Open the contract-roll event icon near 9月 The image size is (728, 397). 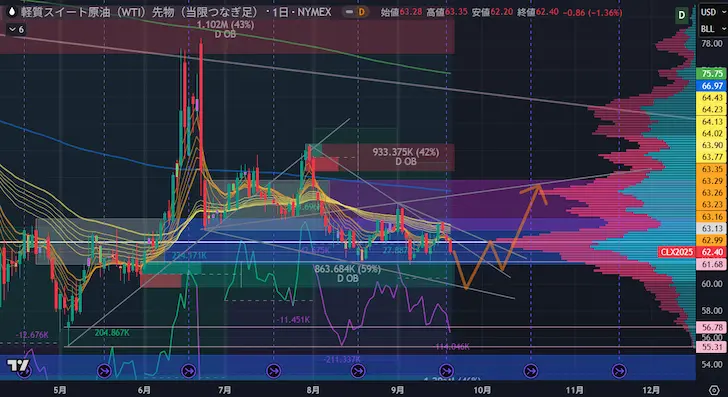[446, 371]
